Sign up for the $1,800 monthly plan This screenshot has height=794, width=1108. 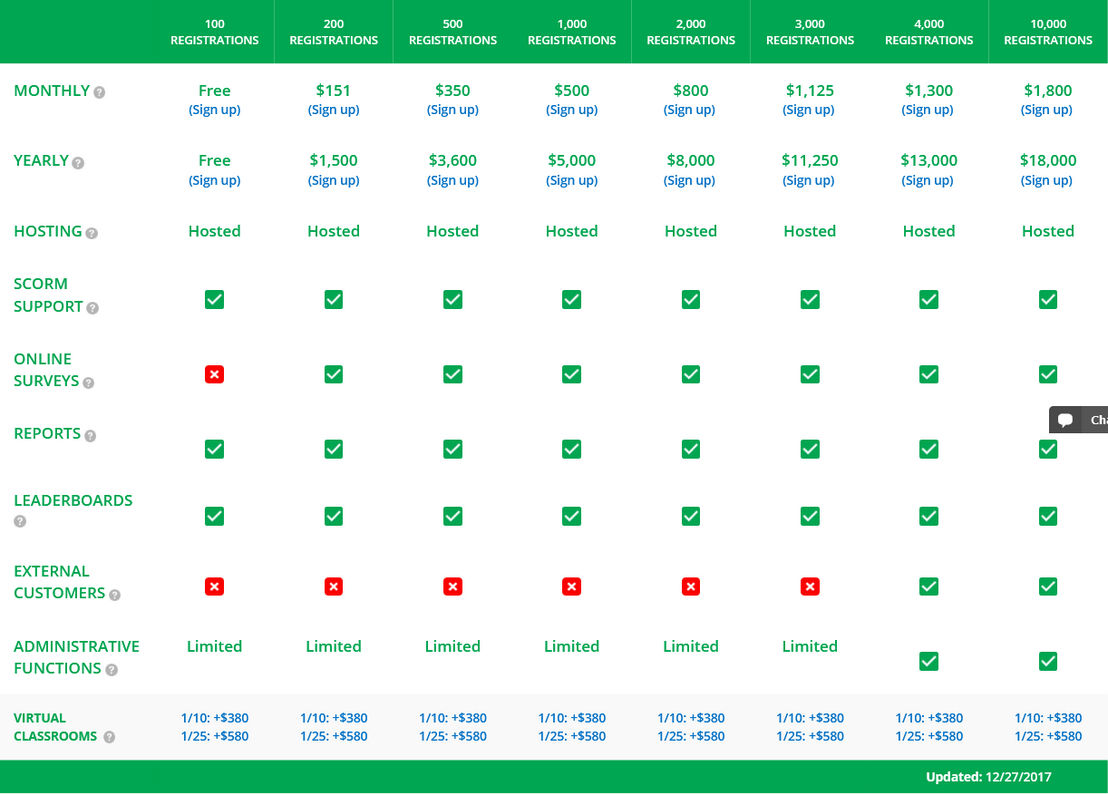[1047, 109]
